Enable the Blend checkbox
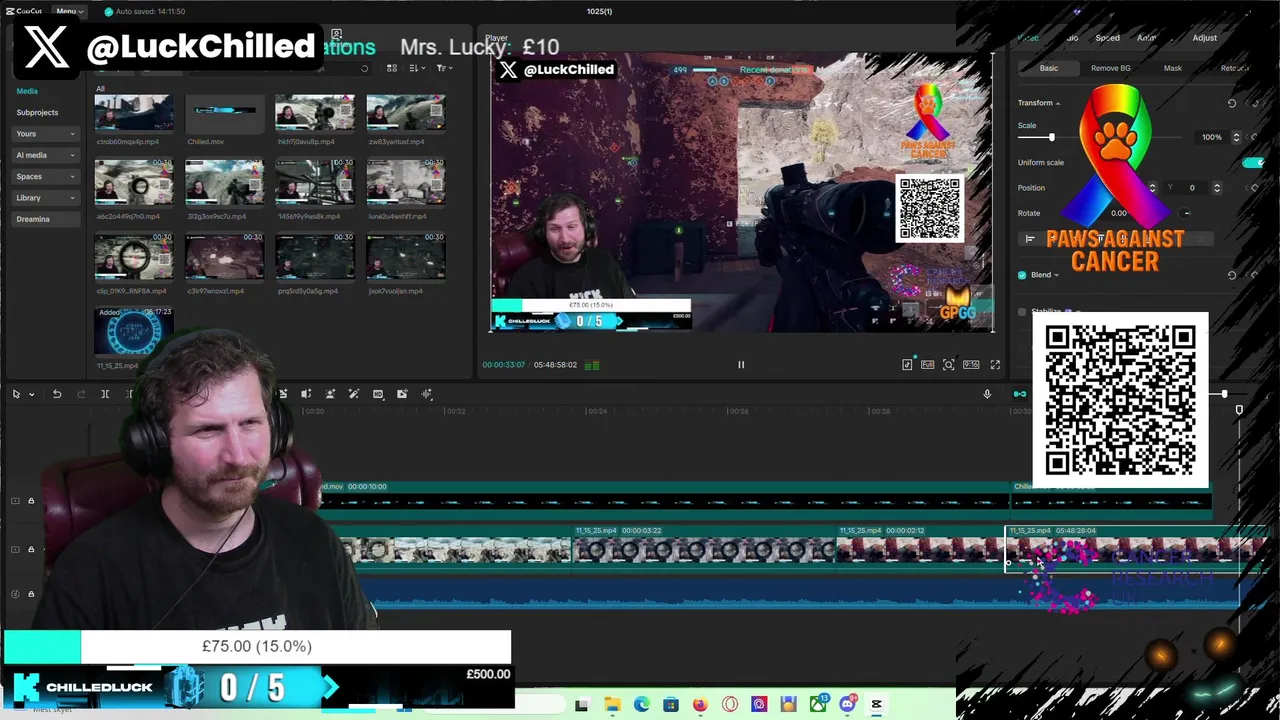 pyautogui.click(x=1022, y=275)
